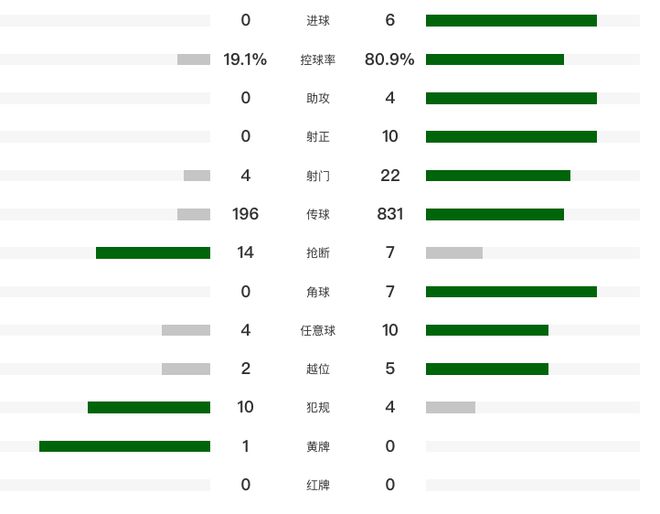Viewport: 660px width, 514px height.
Task: Click the green 黄牌 bar for 1
Action: [x=125, y=446]
